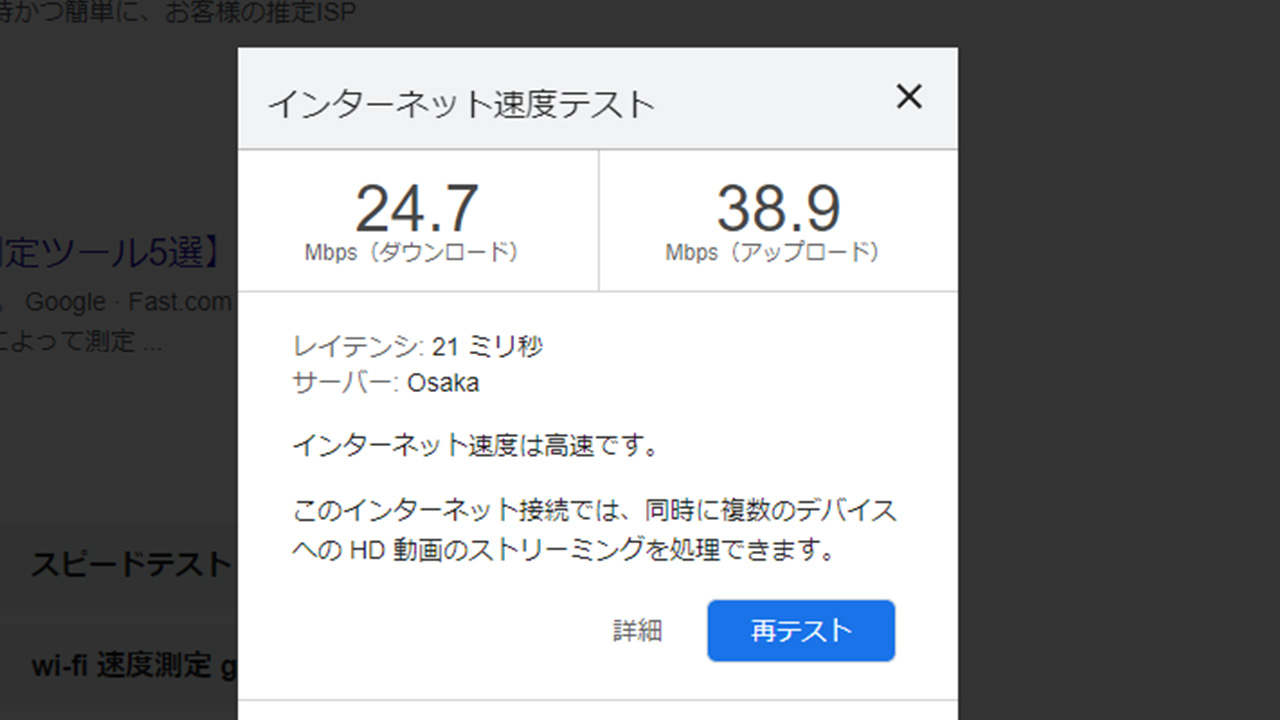Click the インターネット速度は高速です。 text
The width and height of the screenshot is (1280, 720).
(476, 445)
